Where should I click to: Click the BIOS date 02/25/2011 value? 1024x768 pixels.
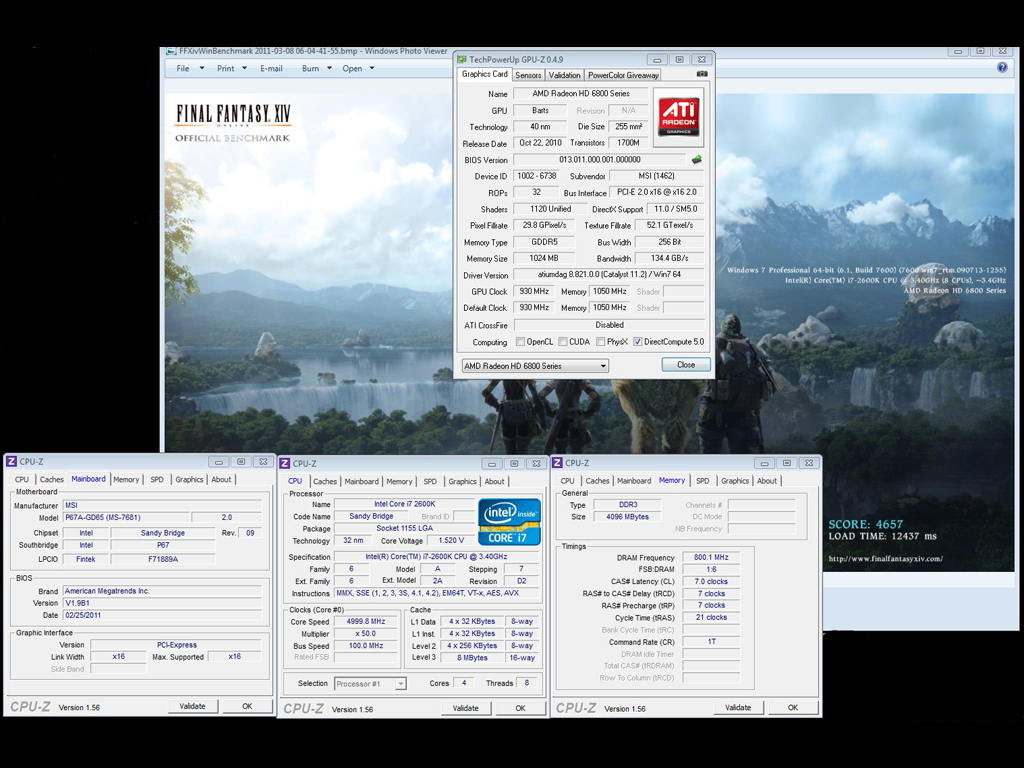[162, 615]
